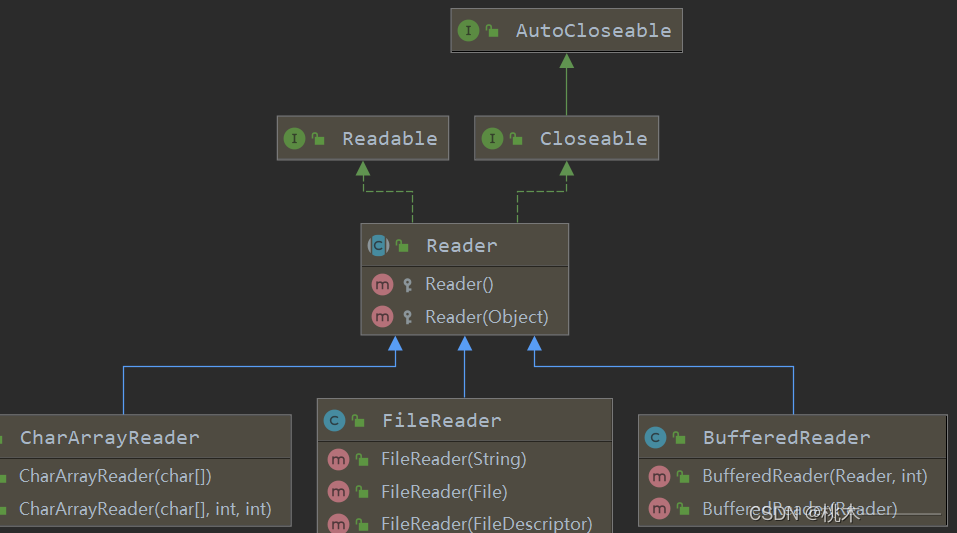Click the BufferedReader class icon
Viewport: 957px width, 533px height.
pyautogui.click(x=655, y=437)
